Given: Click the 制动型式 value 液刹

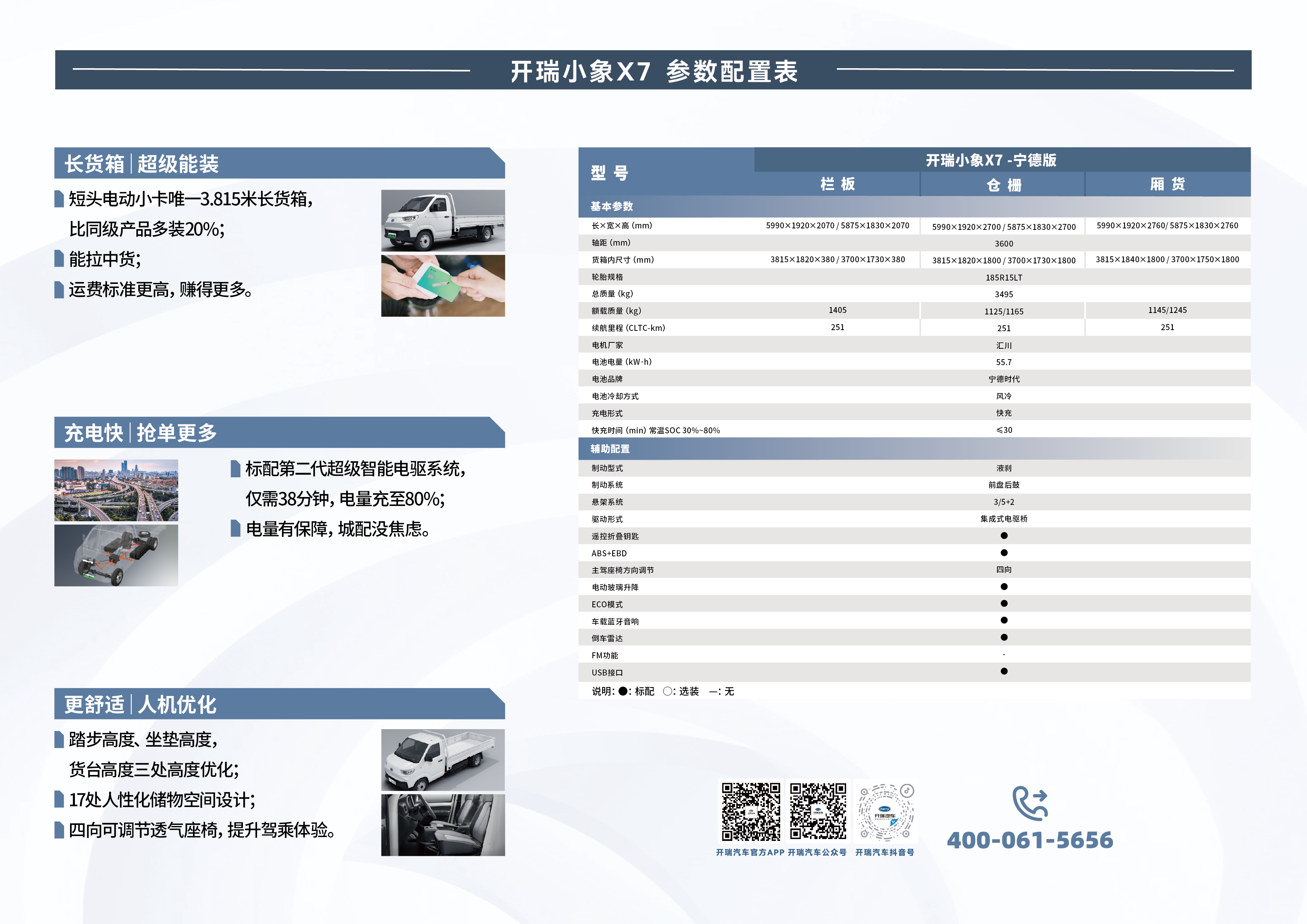Looking at the screenshot, I should (1004, 468).
